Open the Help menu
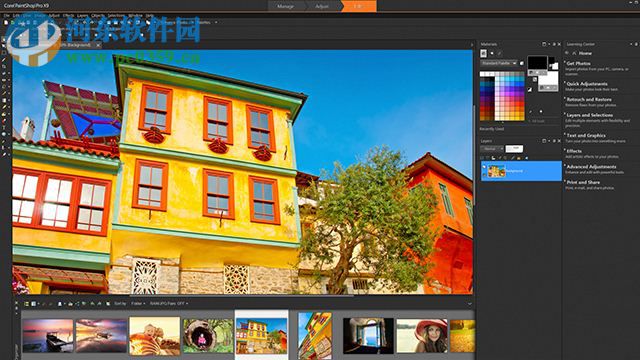This screenshot has height=360, width=640. tap(150, 16)
